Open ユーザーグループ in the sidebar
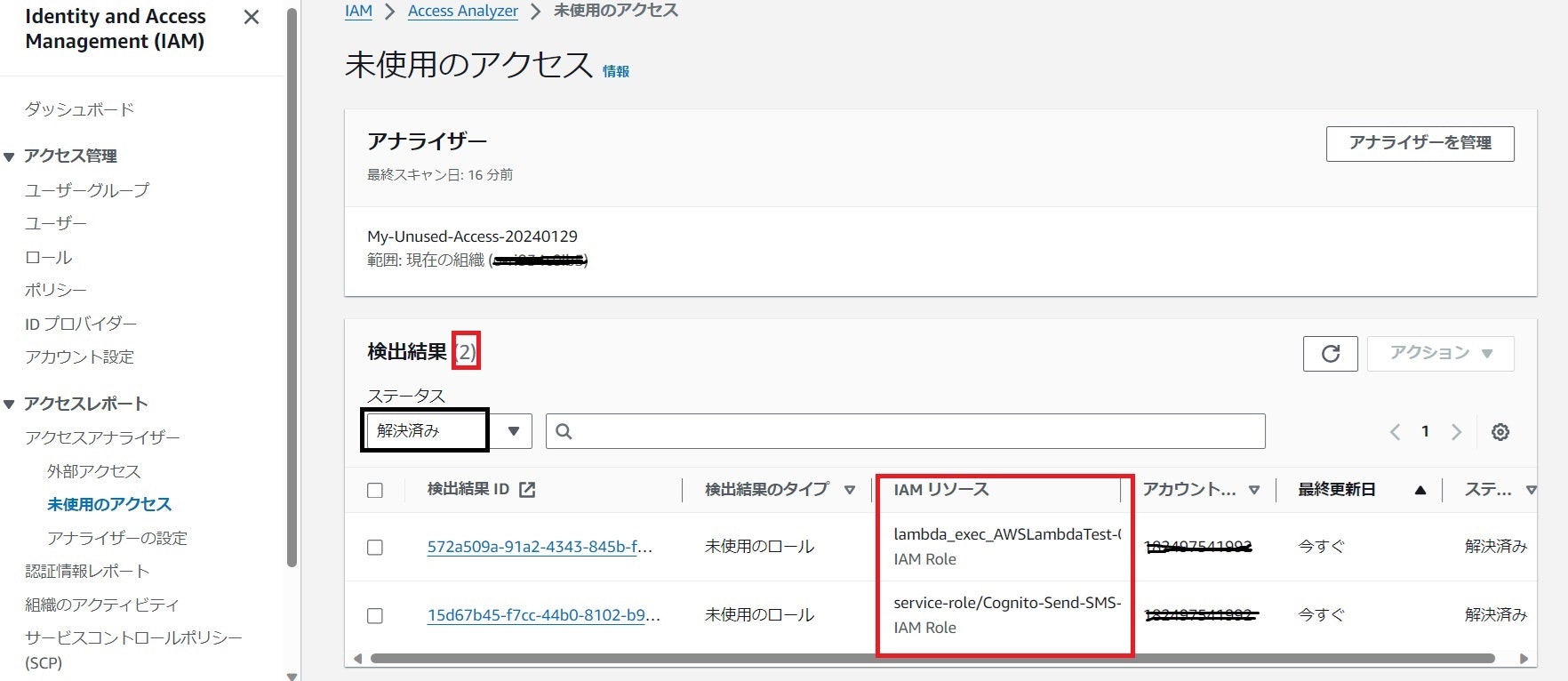 point(87,190)
